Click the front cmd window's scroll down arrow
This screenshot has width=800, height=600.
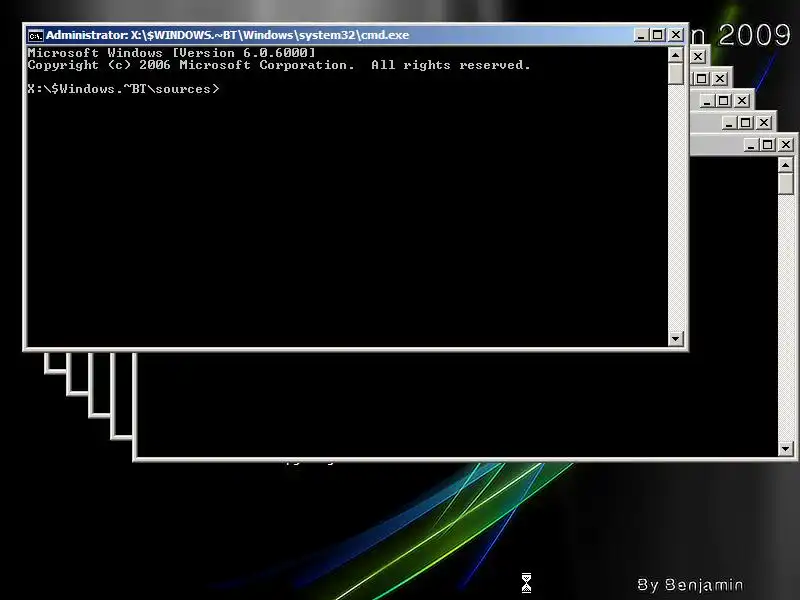pyautogui.click(x=676, y=338)
